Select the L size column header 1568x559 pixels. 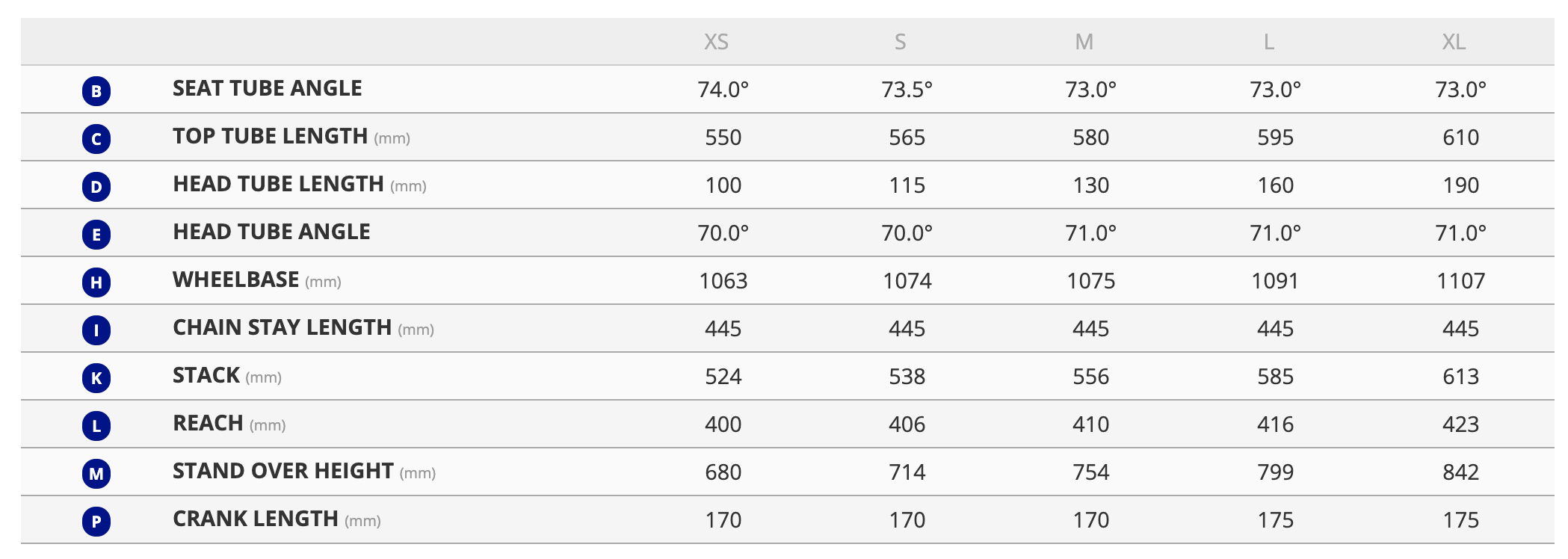click(x=1268, y=42)
